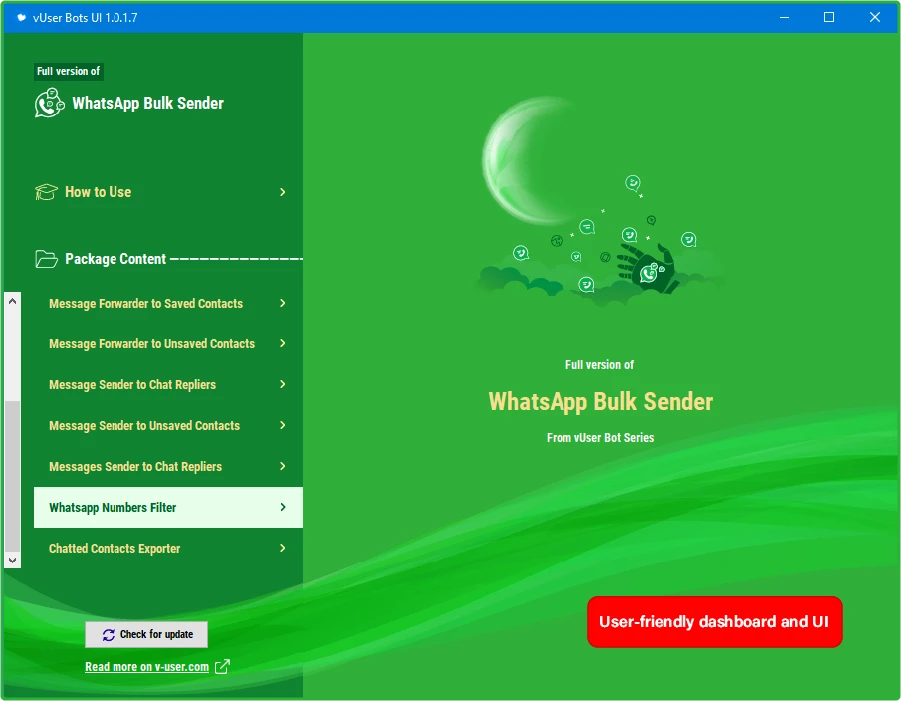Expand chevron for Whatsapp Numbers Filter
This screenshot has height=701, width=901.
click(283, 507)
